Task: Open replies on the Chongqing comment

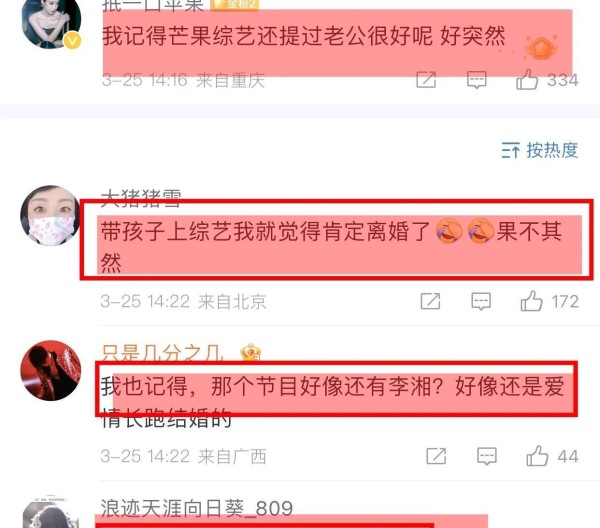Action: click(x=477, y=80)
